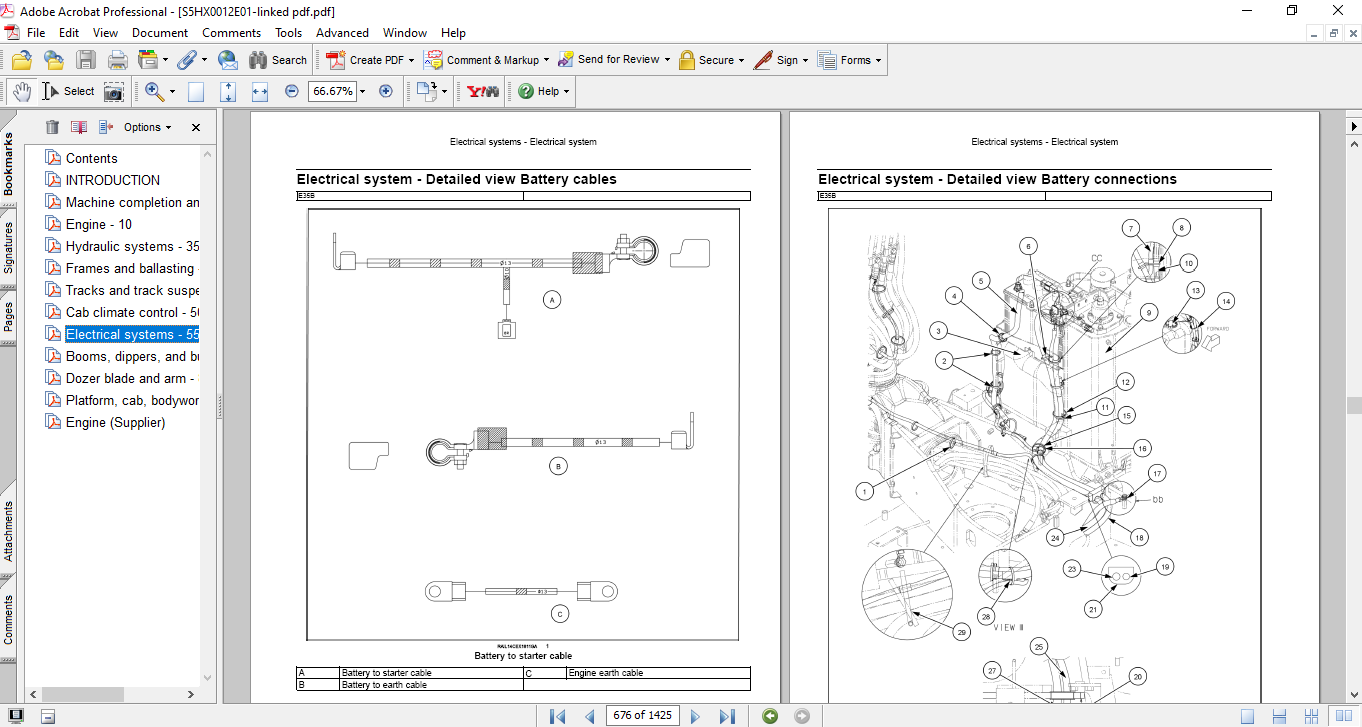Go to the last page

[x=727, y=715]
